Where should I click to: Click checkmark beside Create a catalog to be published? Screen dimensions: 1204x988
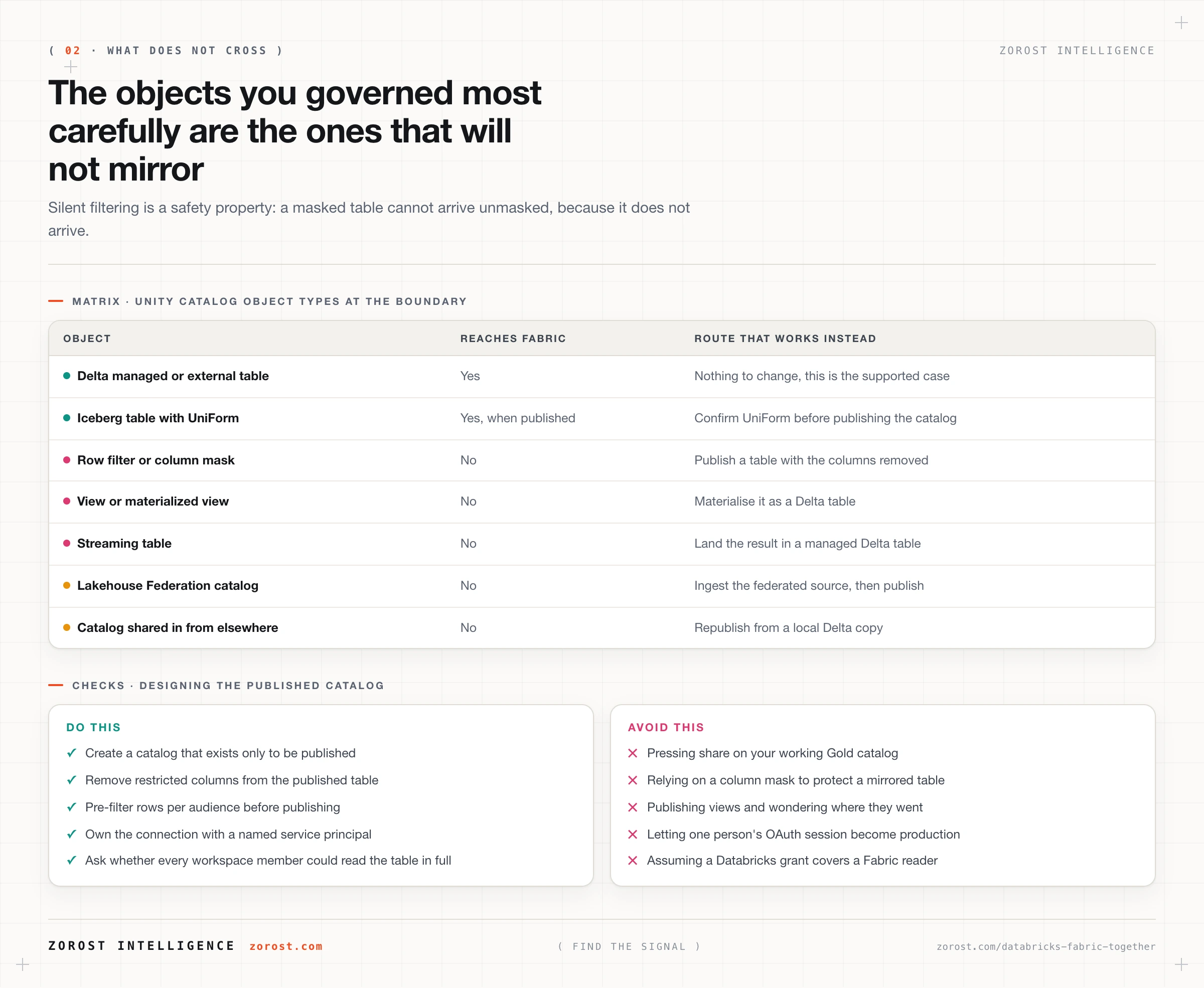click(72, 753)
